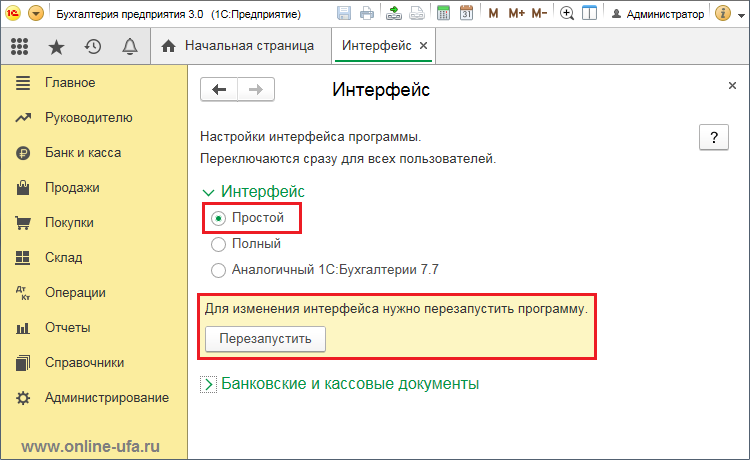Select the Простой radio button

point(219,219)
